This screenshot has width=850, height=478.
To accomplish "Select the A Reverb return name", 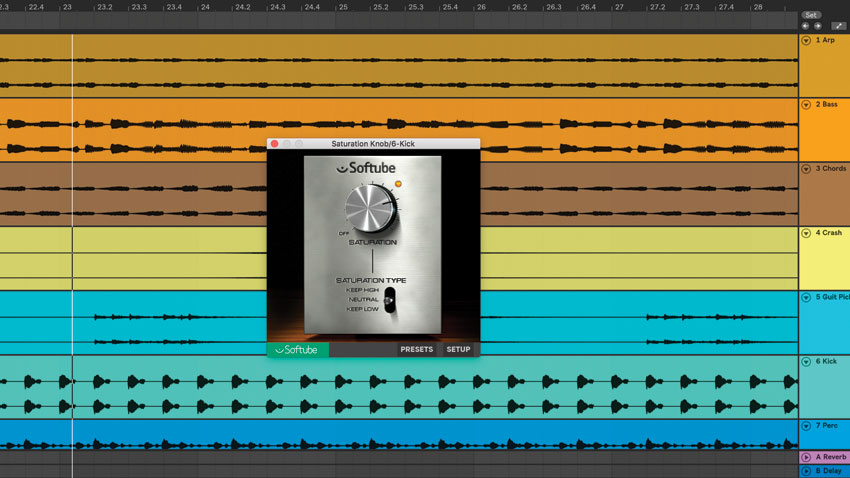I will 831,457.
